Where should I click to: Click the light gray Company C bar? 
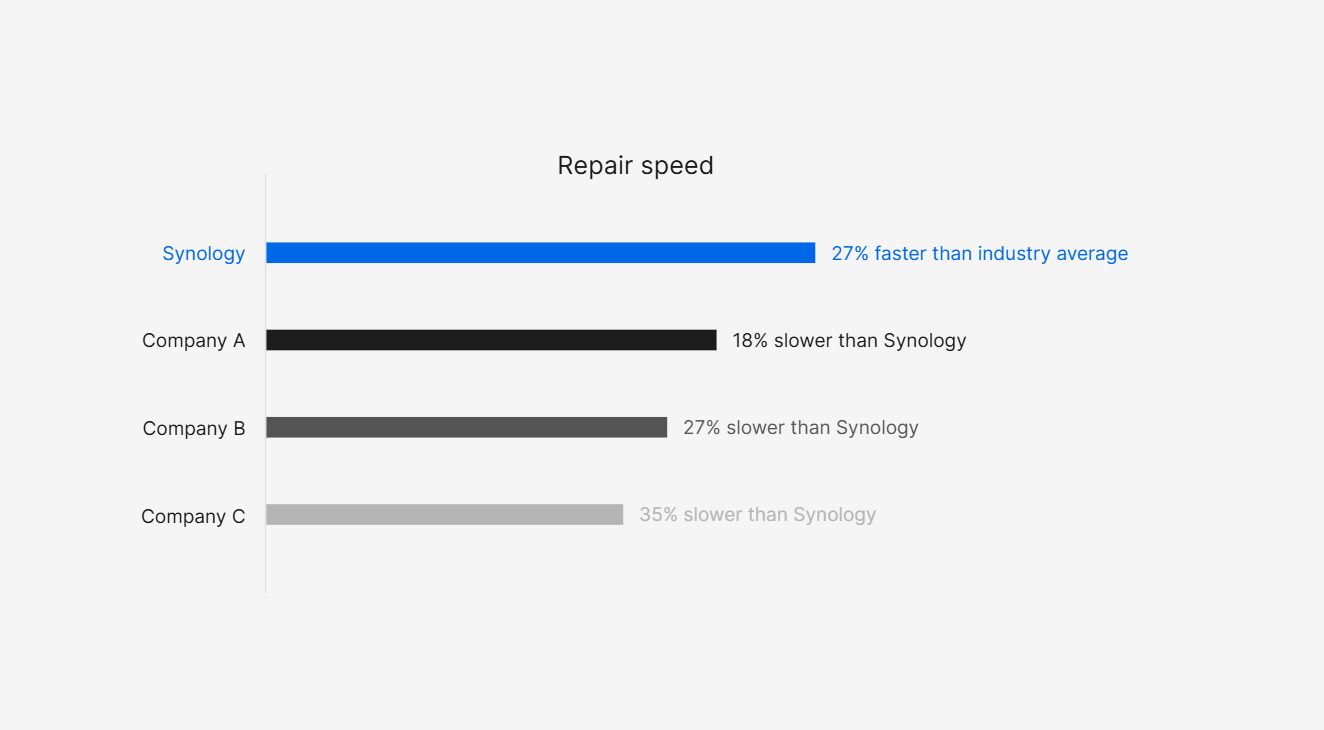tap(444, 514)
